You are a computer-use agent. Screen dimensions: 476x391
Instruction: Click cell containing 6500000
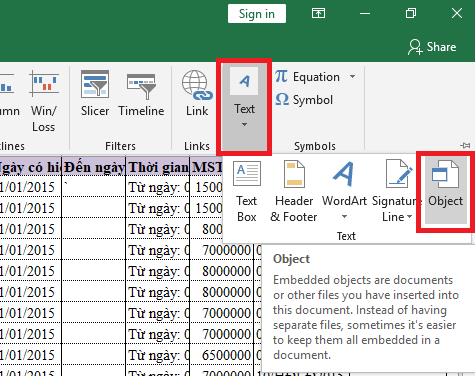(x=226, y=355)
